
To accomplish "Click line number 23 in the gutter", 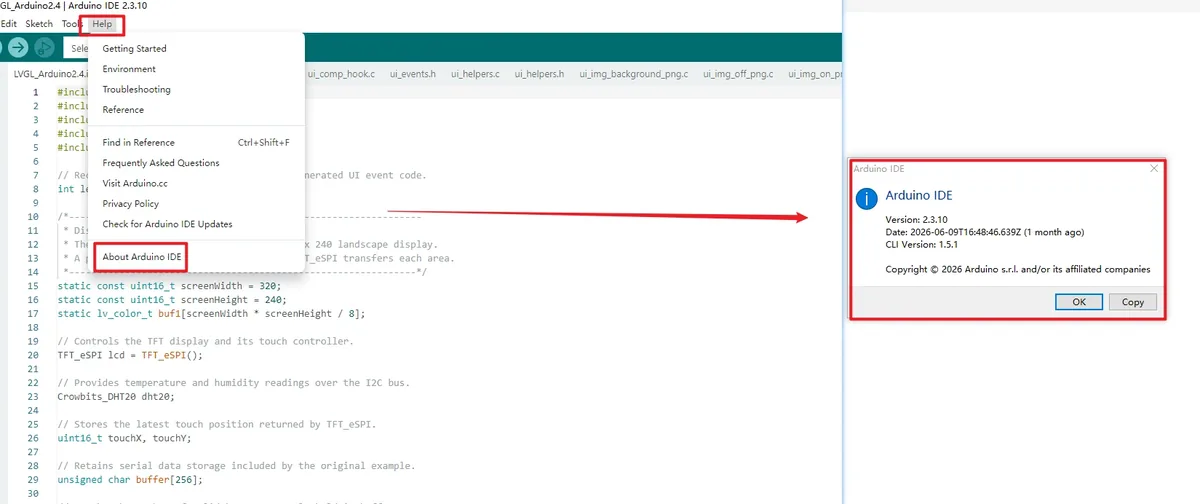I will tap(34, 396).
